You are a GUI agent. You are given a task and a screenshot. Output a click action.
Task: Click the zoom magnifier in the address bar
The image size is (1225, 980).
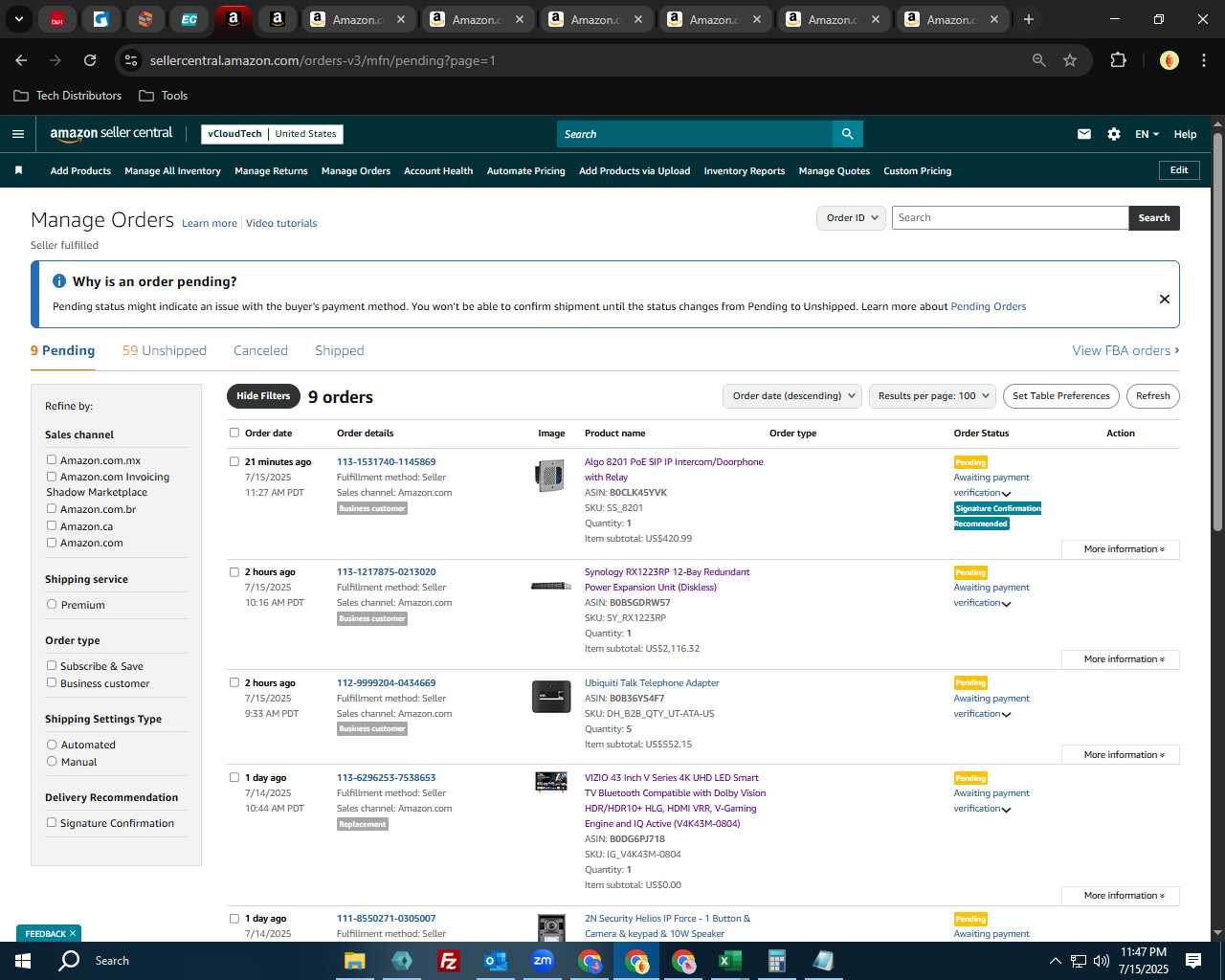pos(1038,60)
